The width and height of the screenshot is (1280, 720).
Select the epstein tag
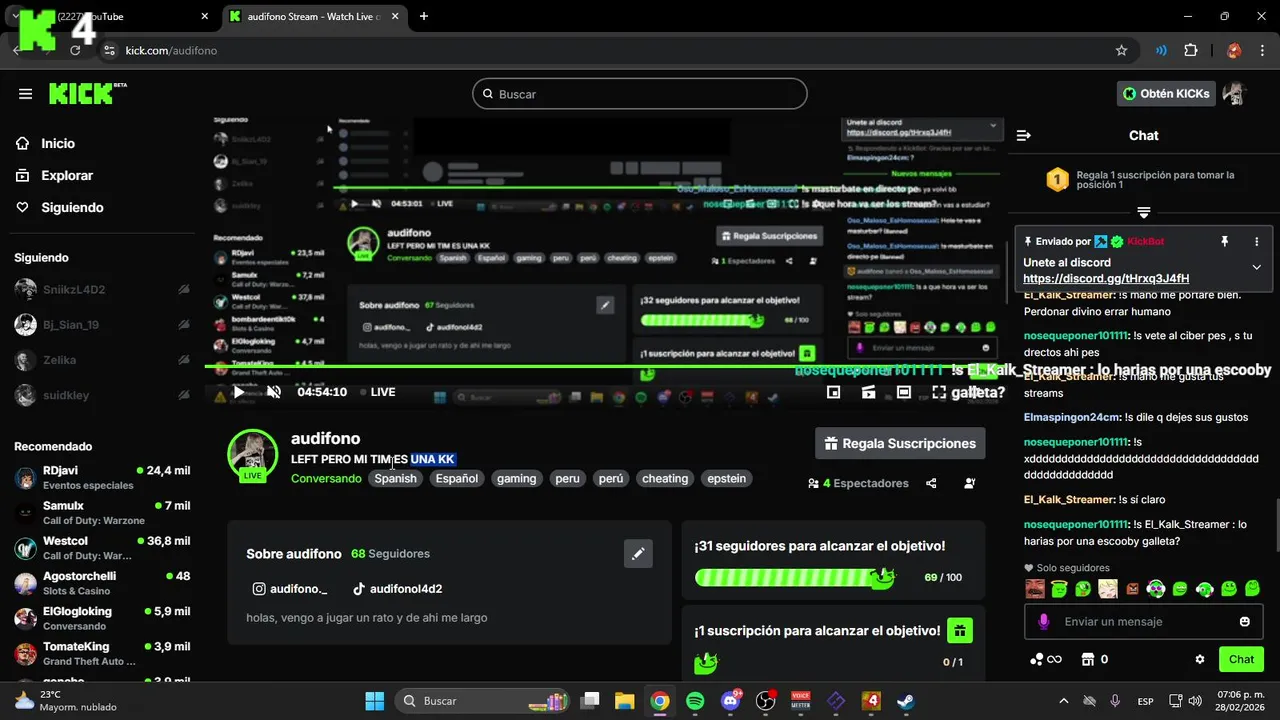(x=727, y=478)
